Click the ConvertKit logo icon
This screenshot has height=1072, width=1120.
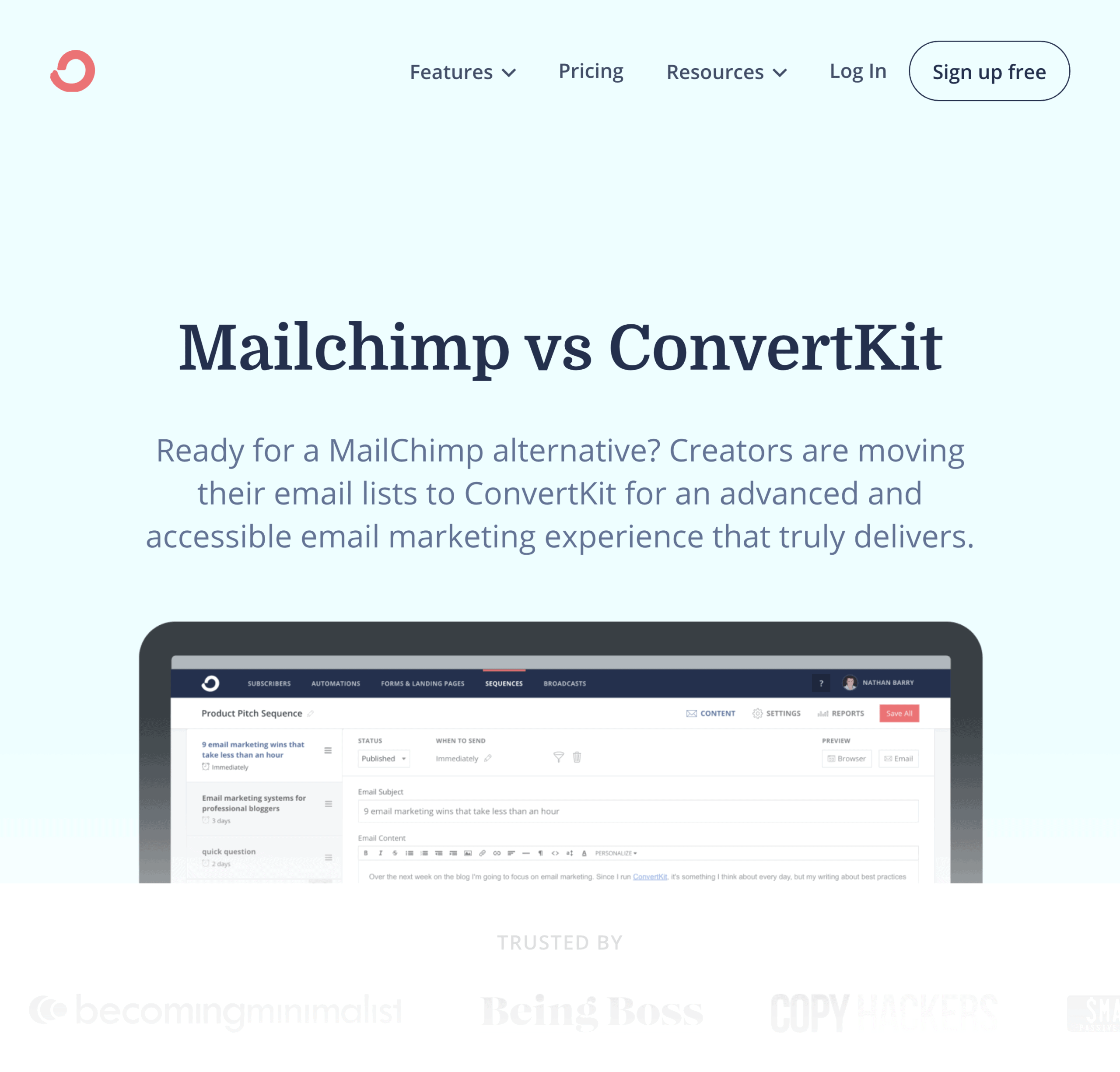tap(73, 70)
